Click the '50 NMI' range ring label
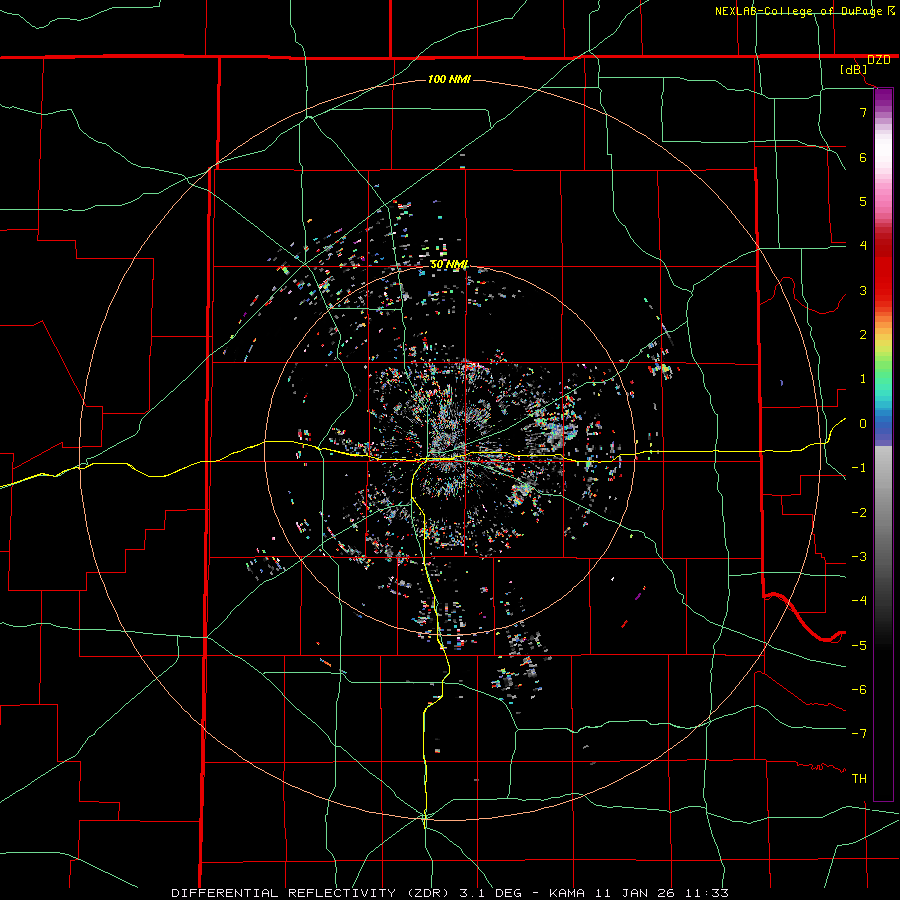The width and height of the screenshot is (900, 900). click(x=449, y=265)
